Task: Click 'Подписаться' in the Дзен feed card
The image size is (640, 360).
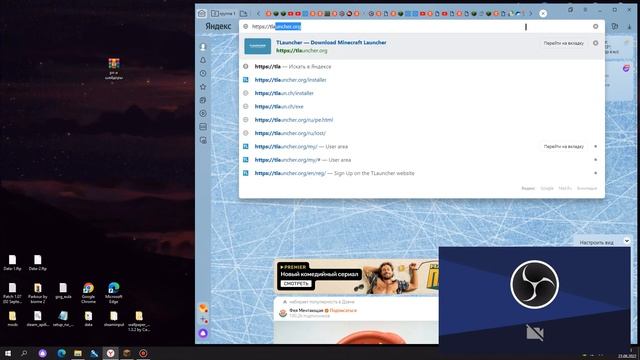Action: coord(343,311)
